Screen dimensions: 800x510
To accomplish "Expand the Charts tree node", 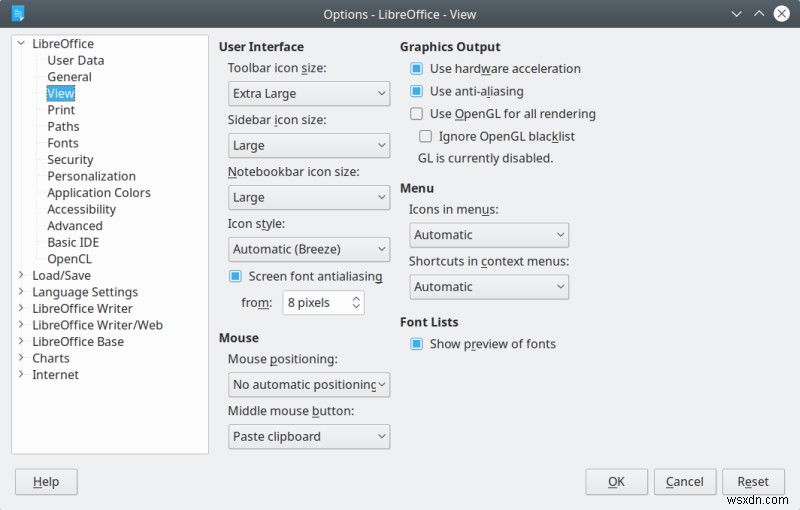I will tap(21, 358).
